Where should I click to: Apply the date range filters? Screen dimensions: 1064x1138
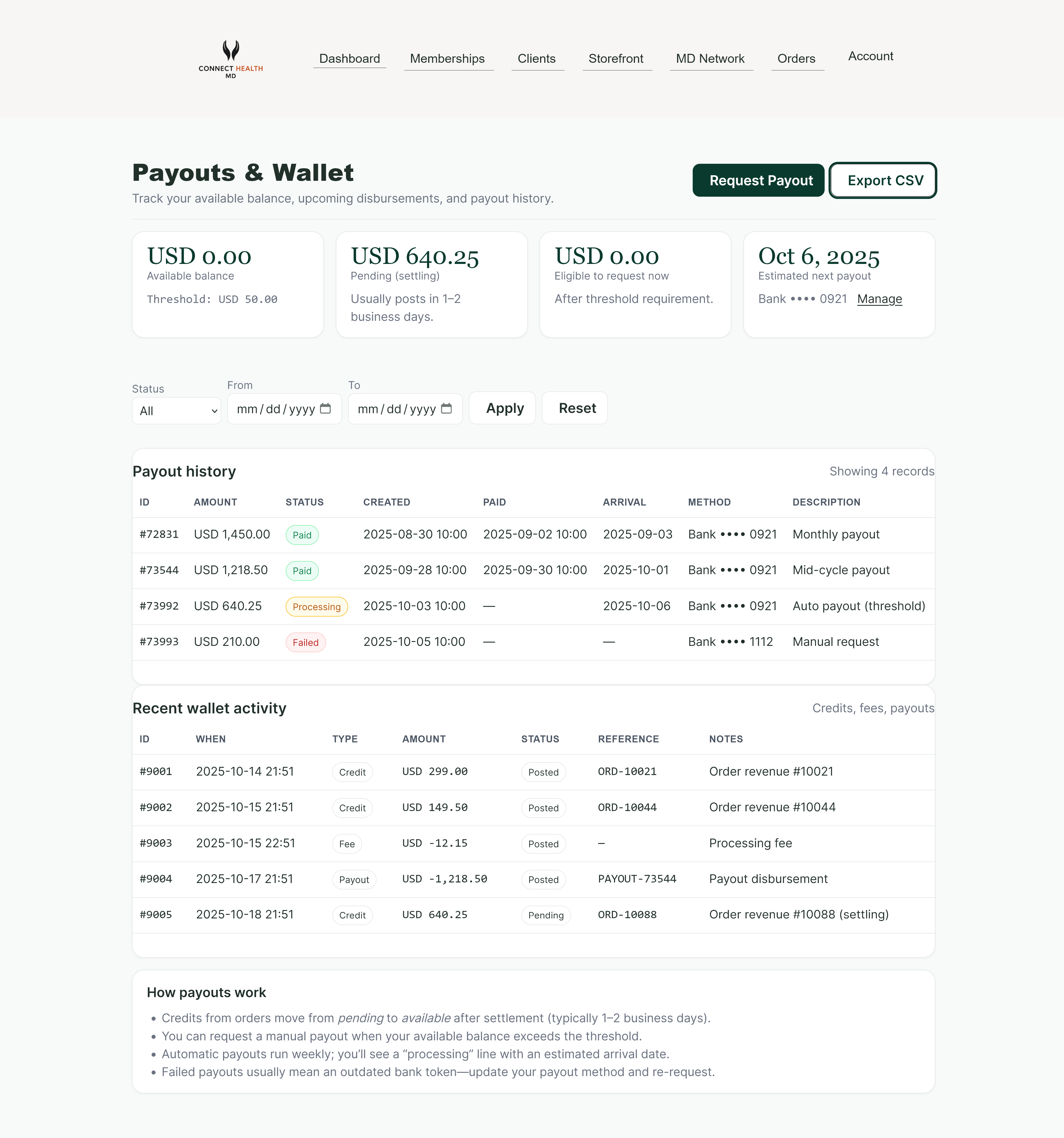502,408
